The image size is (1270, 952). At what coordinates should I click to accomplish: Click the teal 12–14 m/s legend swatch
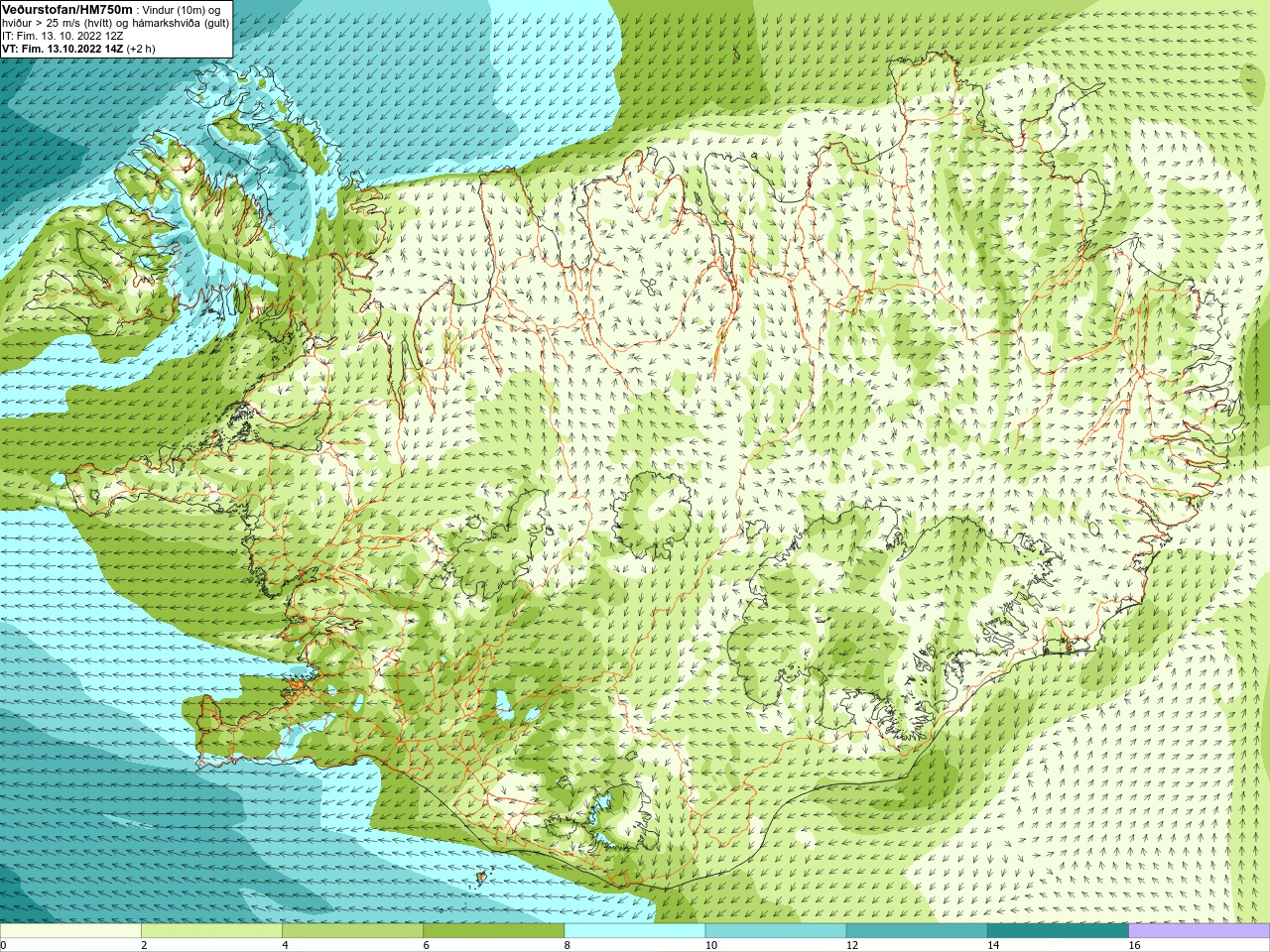[917, 931]
